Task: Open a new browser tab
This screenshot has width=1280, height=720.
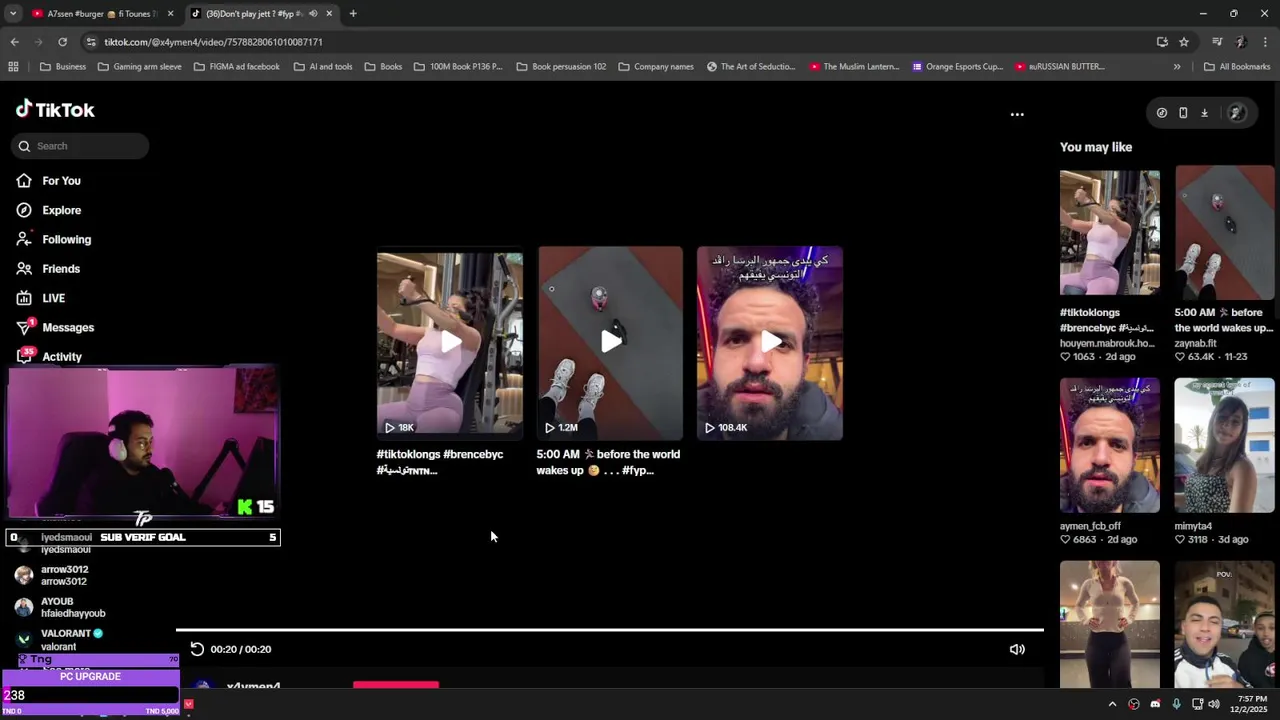Action: click(353, 14)
